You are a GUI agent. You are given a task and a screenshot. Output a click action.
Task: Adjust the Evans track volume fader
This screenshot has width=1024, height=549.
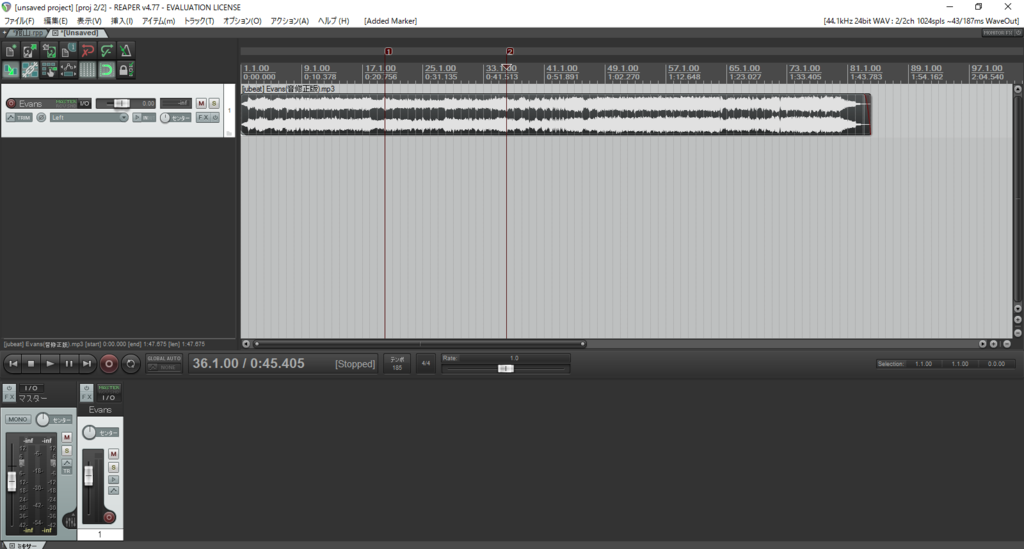pos(121,103)
